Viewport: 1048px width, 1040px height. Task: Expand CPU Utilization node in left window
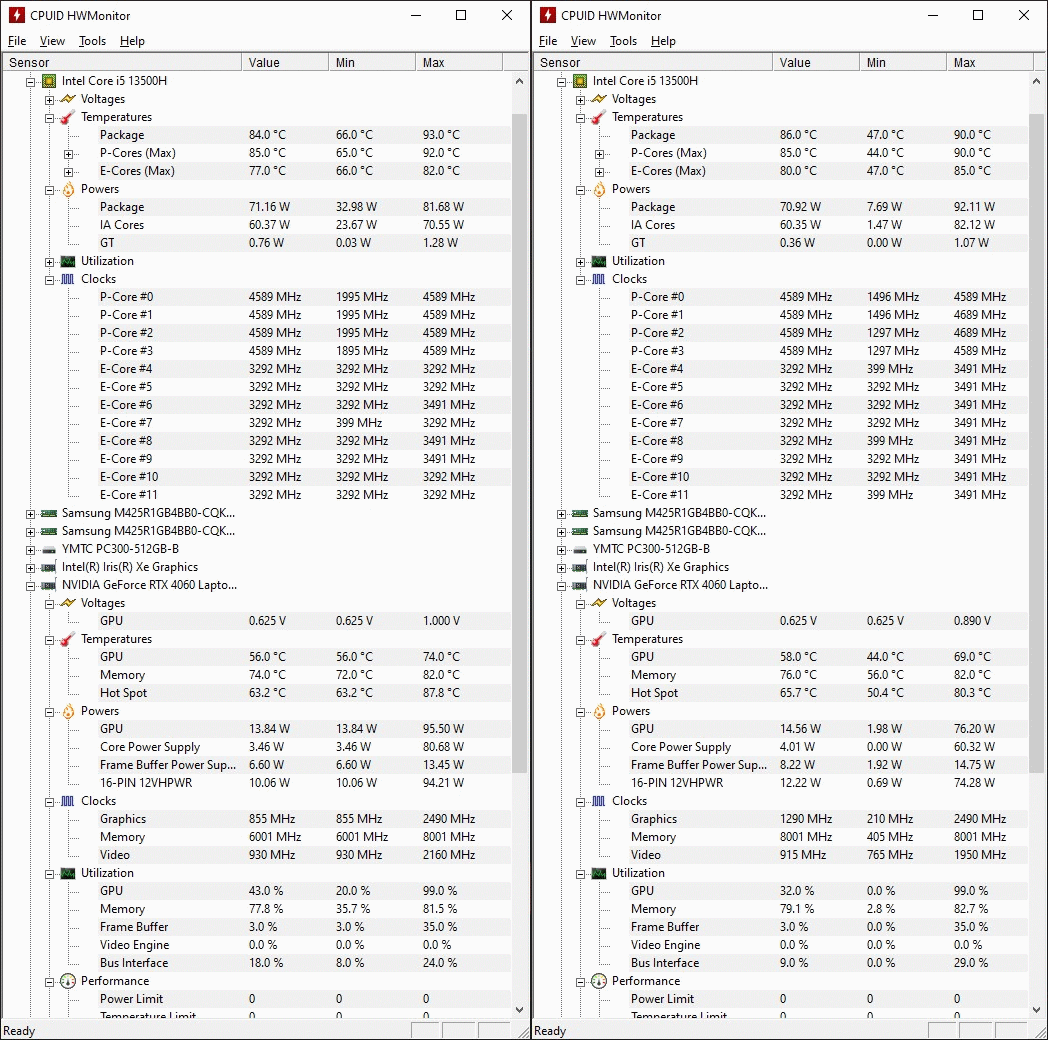[x=49, y=262]
